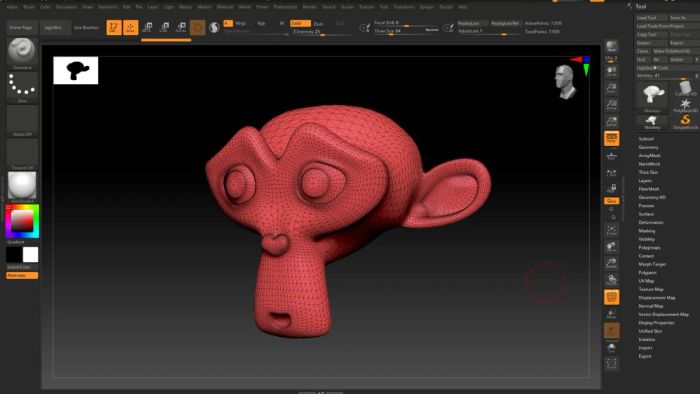Viewport: 700px width, 394px height.
Task: Click the BPR render icon
Action: [612, 46]
